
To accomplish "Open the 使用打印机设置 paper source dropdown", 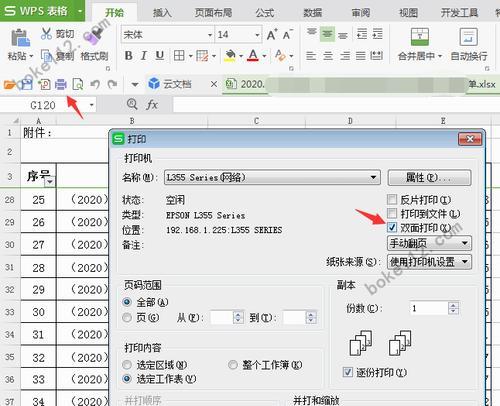I will coord(429,262).
